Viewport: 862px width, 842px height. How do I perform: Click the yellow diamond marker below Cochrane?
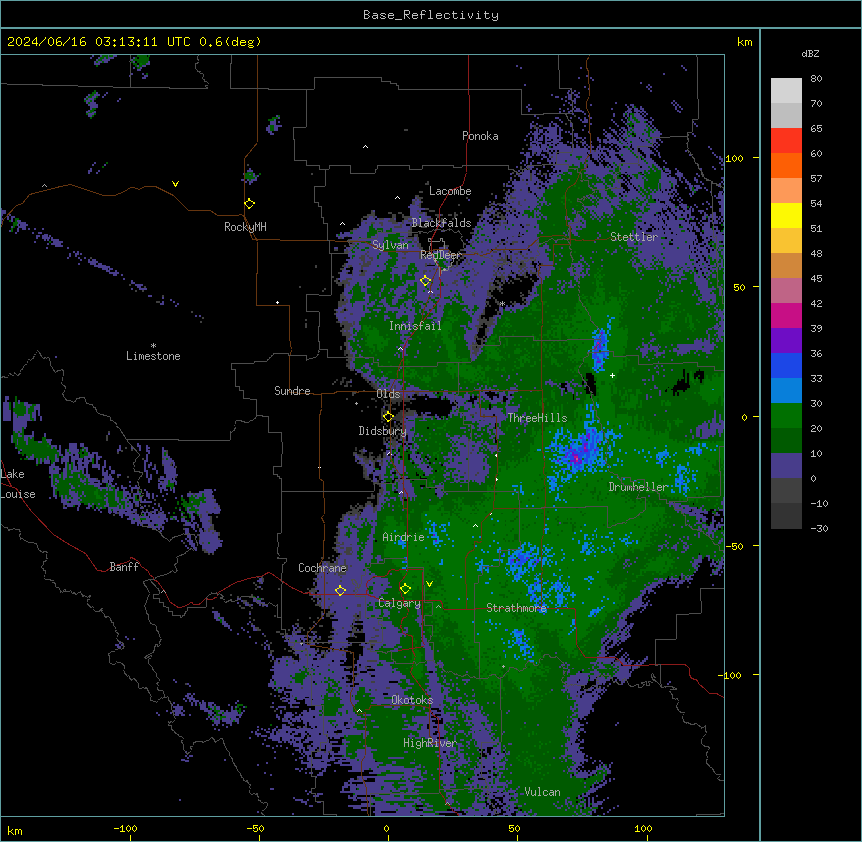[340, 590]
